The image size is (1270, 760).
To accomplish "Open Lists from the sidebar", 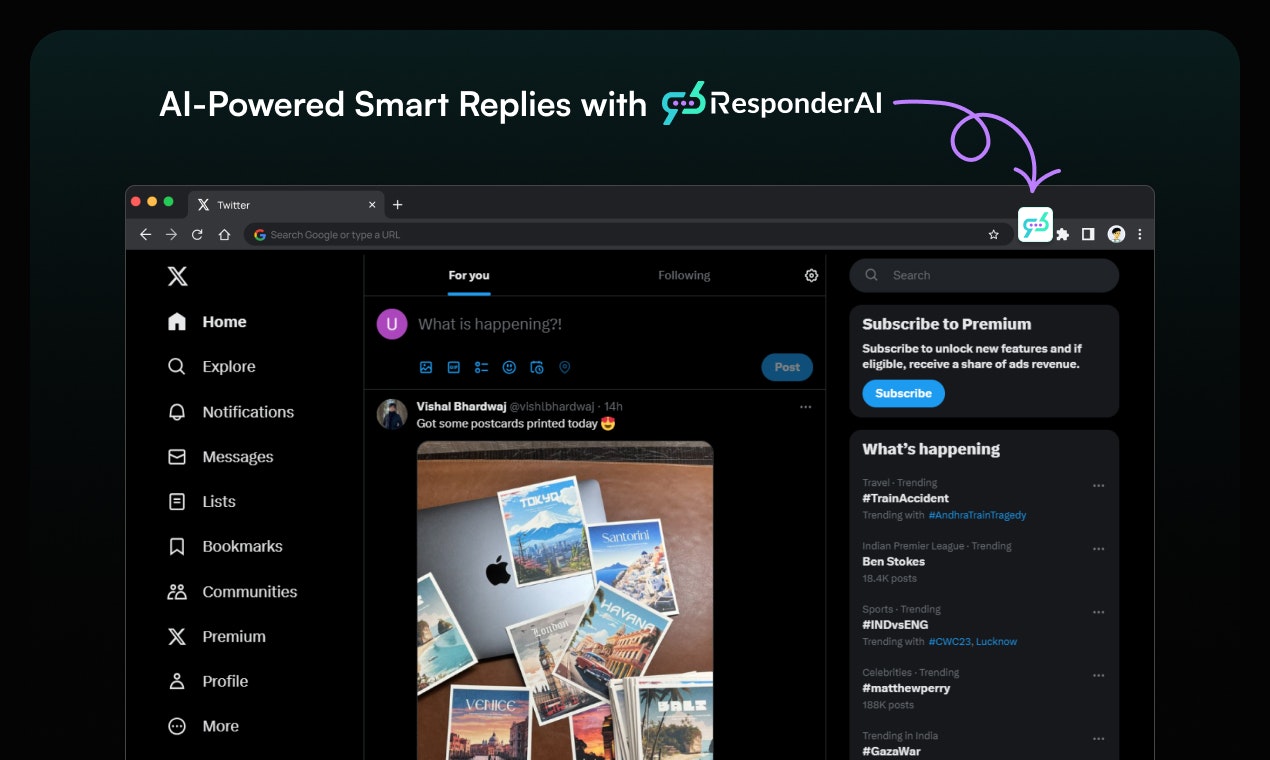I will [x=202, y=502].
